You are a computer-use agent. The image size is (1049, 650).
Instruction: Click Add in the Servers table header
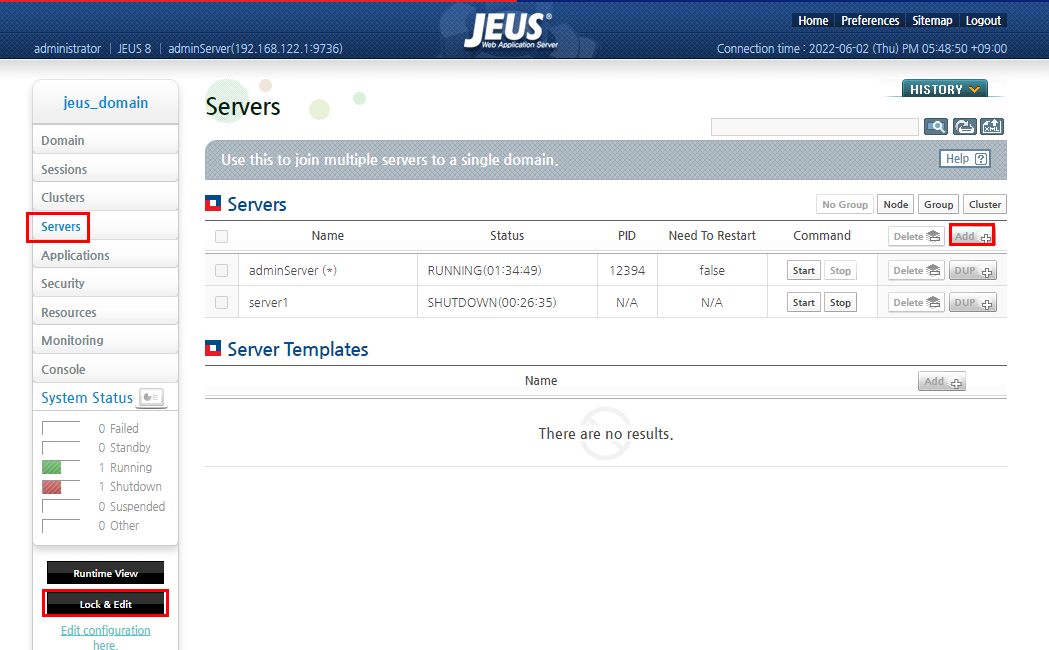(x=972, y=236)
